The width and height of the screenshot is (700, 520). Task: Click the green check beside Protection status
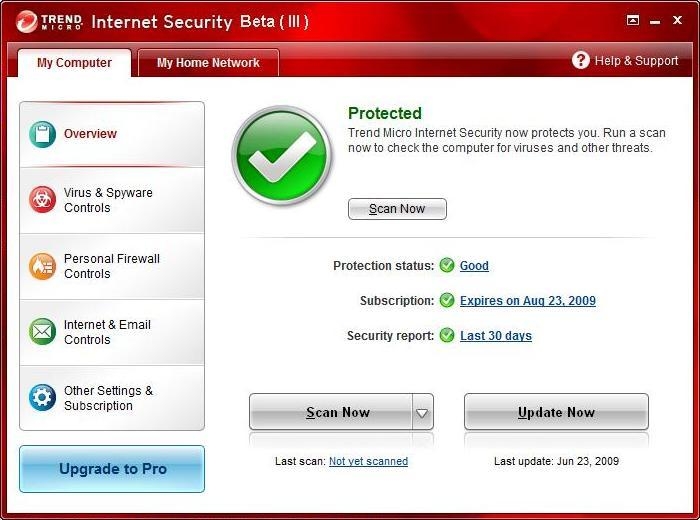click(x=446, y=265)
